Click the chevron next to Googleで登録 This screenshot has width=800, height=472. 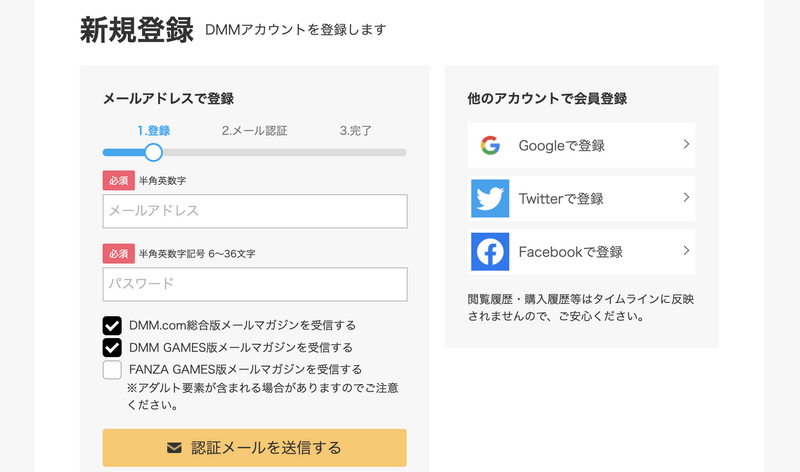tap(686, 145)
